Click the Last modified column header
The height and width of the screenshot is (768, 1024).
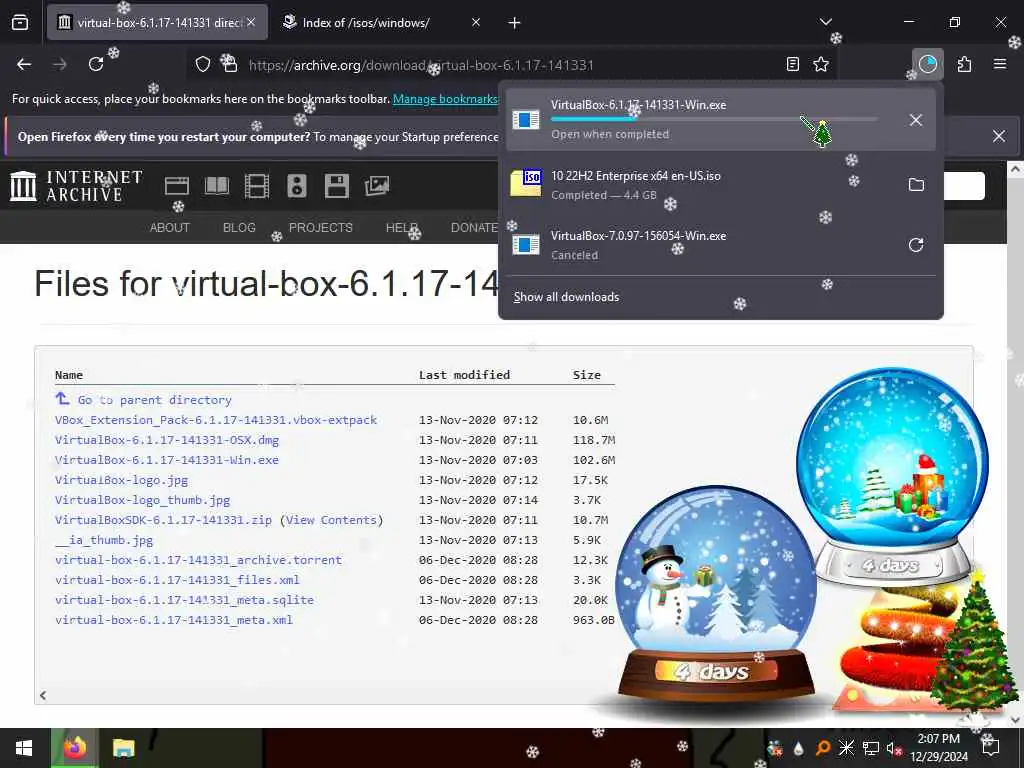(464, 375)
